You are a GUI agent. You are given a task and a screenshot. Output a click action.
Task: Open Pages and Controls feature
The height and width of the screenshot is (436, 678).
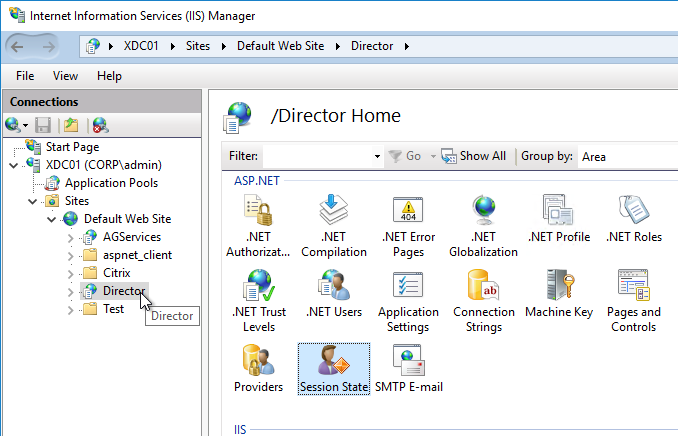[634, 301]
